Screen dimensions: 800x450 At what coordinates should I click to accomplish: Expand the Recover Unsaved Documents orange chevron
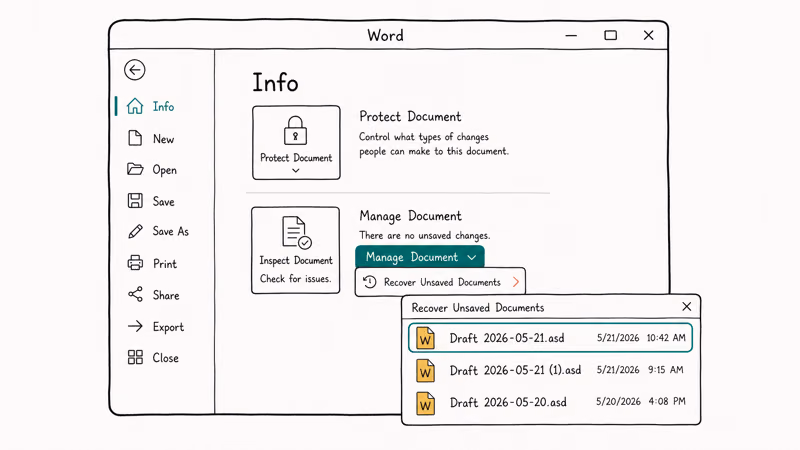click(516, 282)
